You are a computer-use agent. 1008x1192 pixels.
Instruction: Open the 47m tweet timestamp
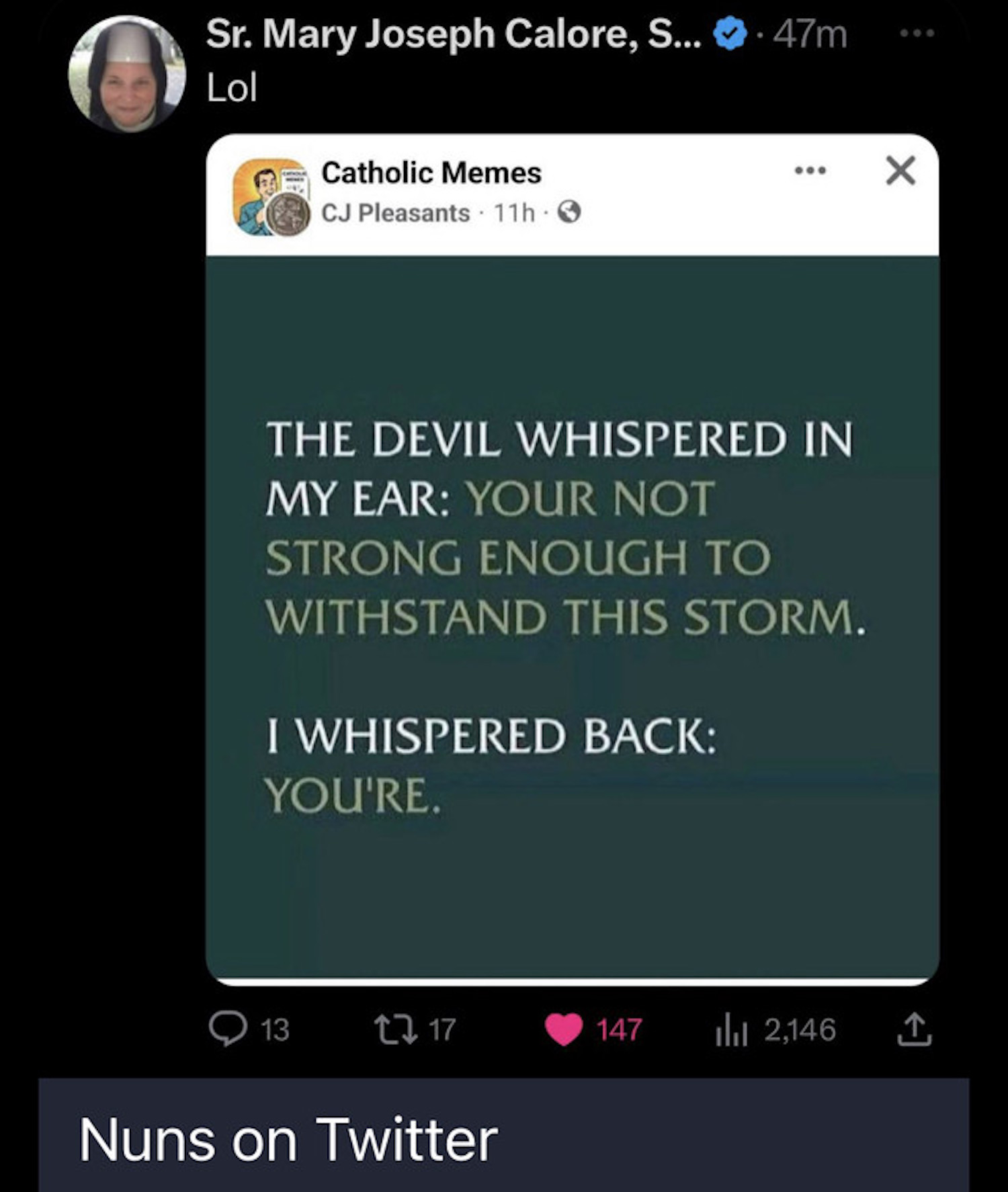pos(810,34)
